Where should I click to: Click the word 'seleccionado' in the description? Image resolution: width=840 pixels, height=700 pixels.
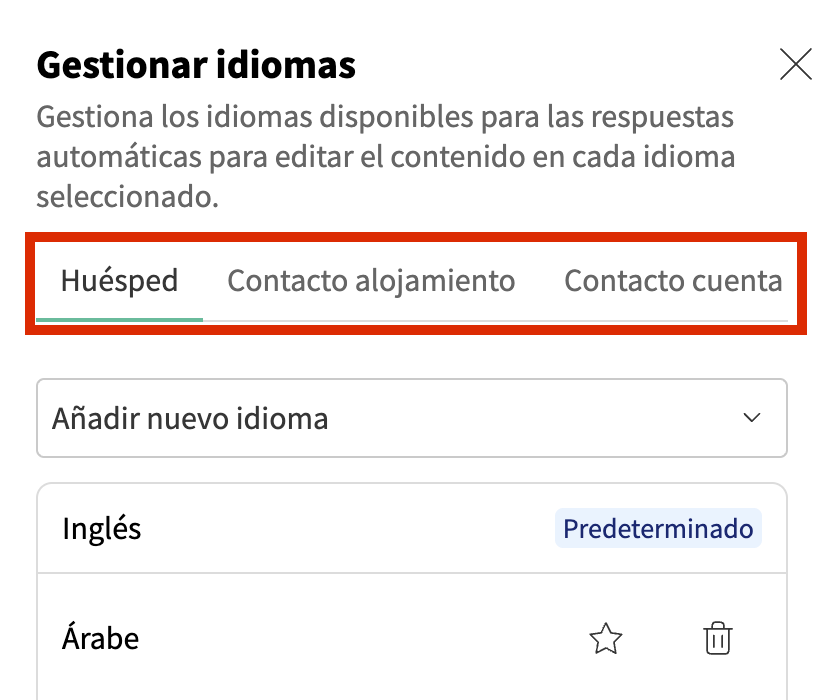126,197
